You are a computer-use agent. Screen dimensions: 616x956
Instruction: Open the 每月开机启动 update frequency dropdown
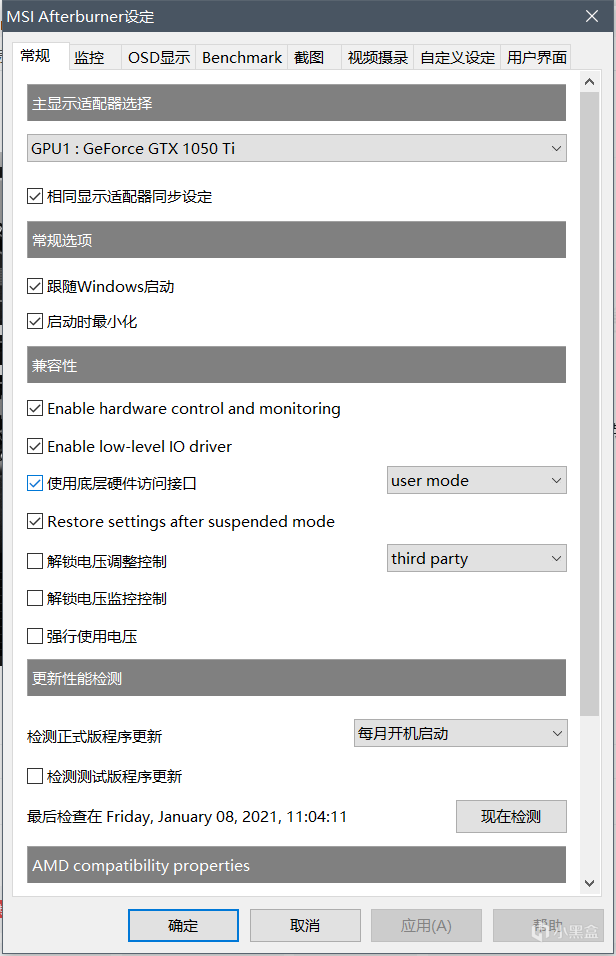pos(461,734)
